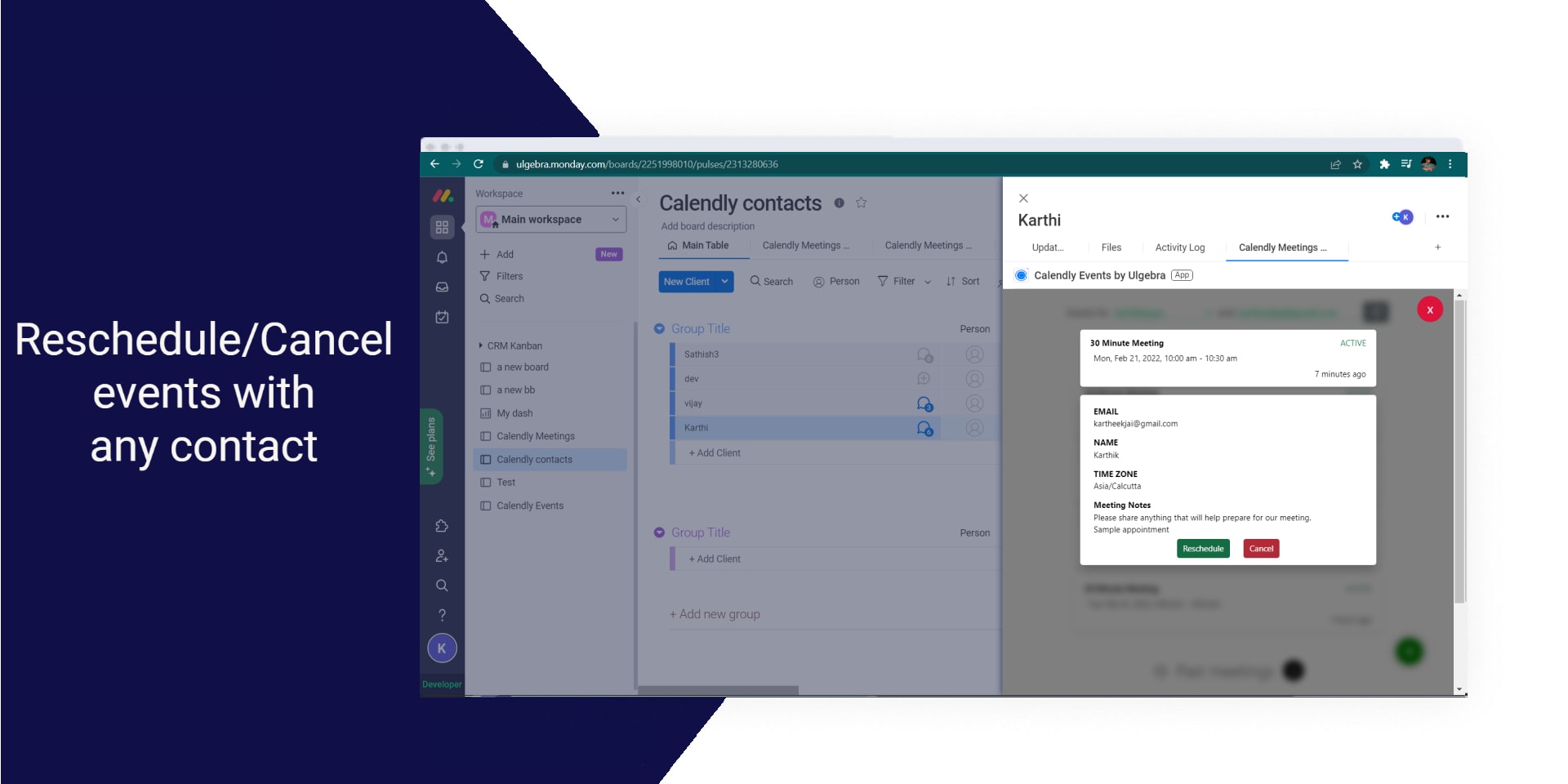Select the Calendly Meetings tab in Karthi panel
The image size is (1568, 784).
1282,247
